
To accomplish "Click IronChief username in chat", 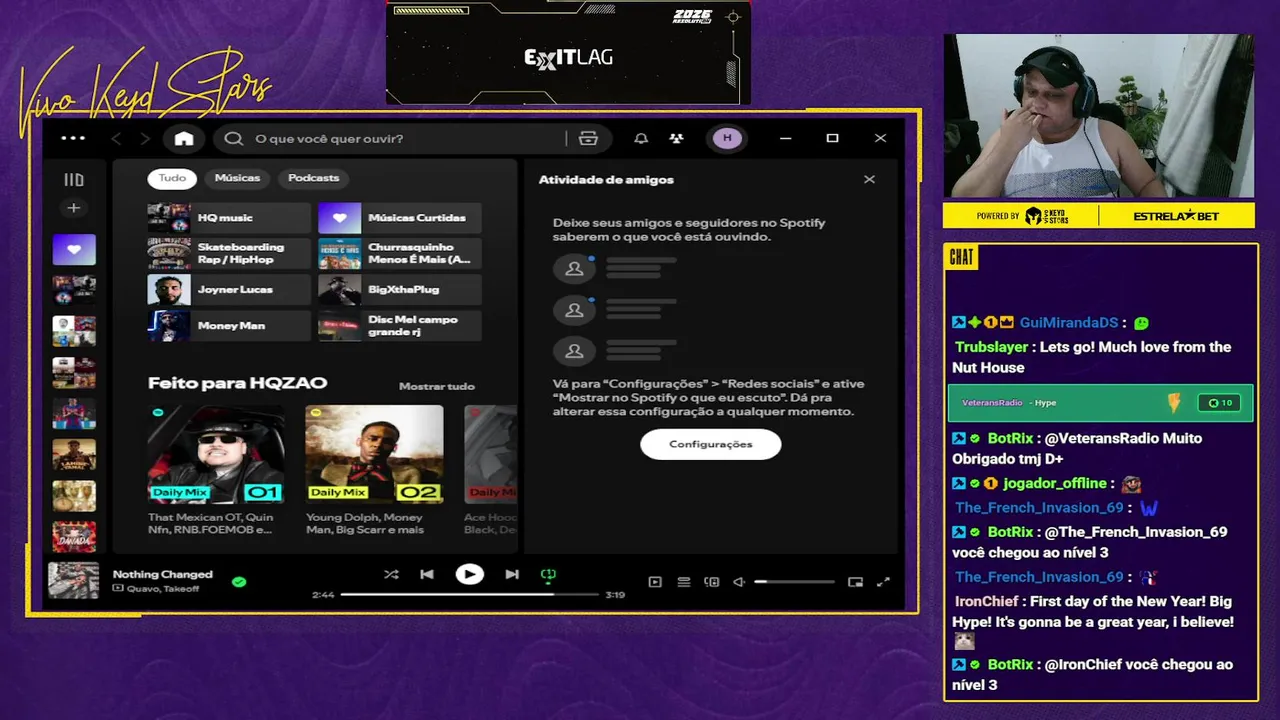I will tap(986, 601).
